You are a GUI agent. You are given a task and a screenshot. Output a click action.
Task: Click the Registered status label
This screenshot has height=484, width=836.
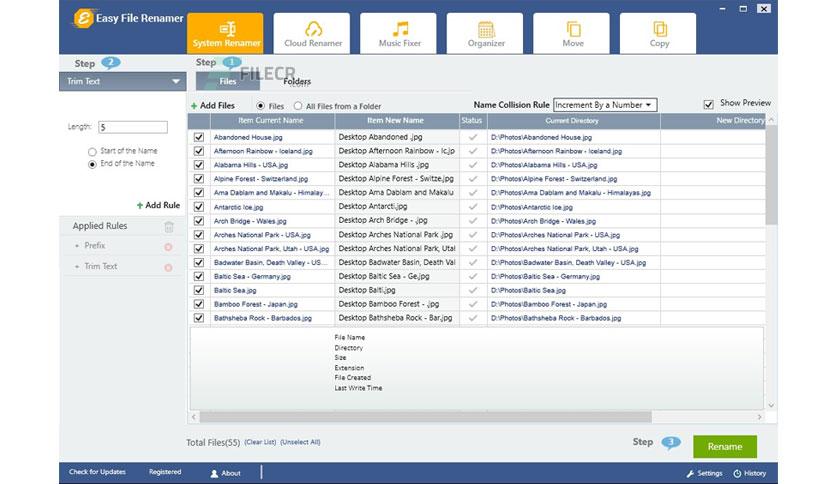point(165,472)
